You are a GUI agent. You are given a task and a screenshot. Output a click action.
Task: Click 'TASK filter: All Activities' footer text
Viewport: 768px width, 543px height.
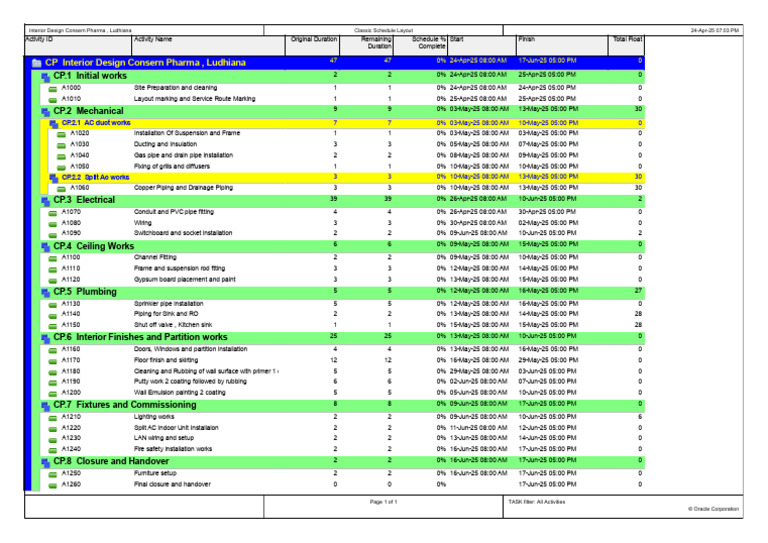537,502
